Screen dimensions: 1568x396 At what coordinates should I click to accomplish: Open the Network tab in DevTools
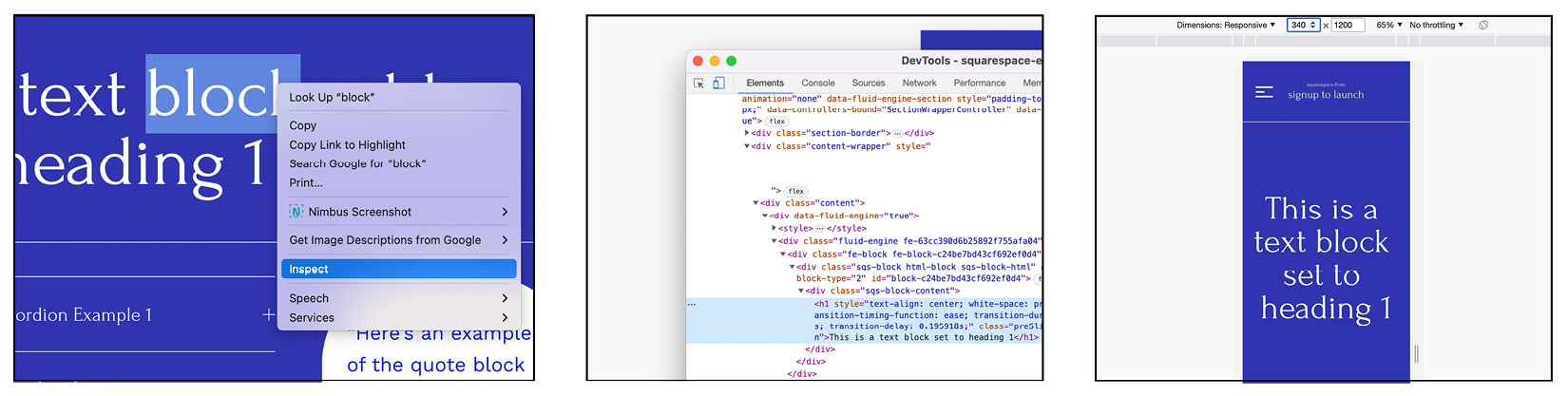[919, 84]
